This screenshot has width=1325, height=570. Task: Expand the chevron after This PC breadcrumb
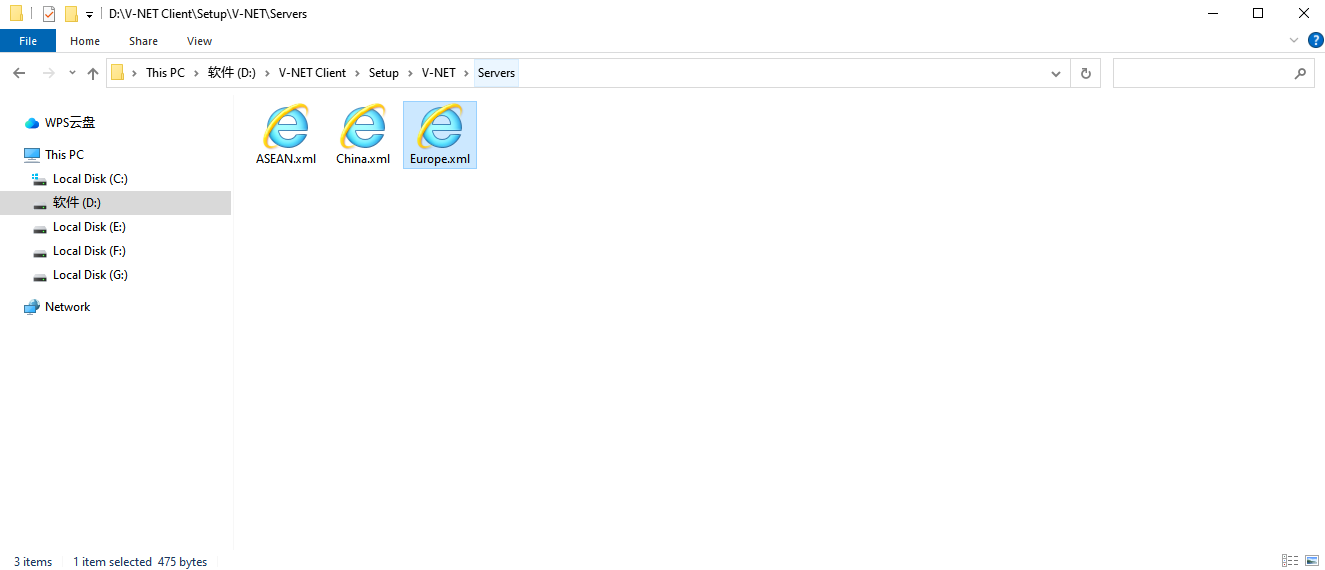pos(196,73)
